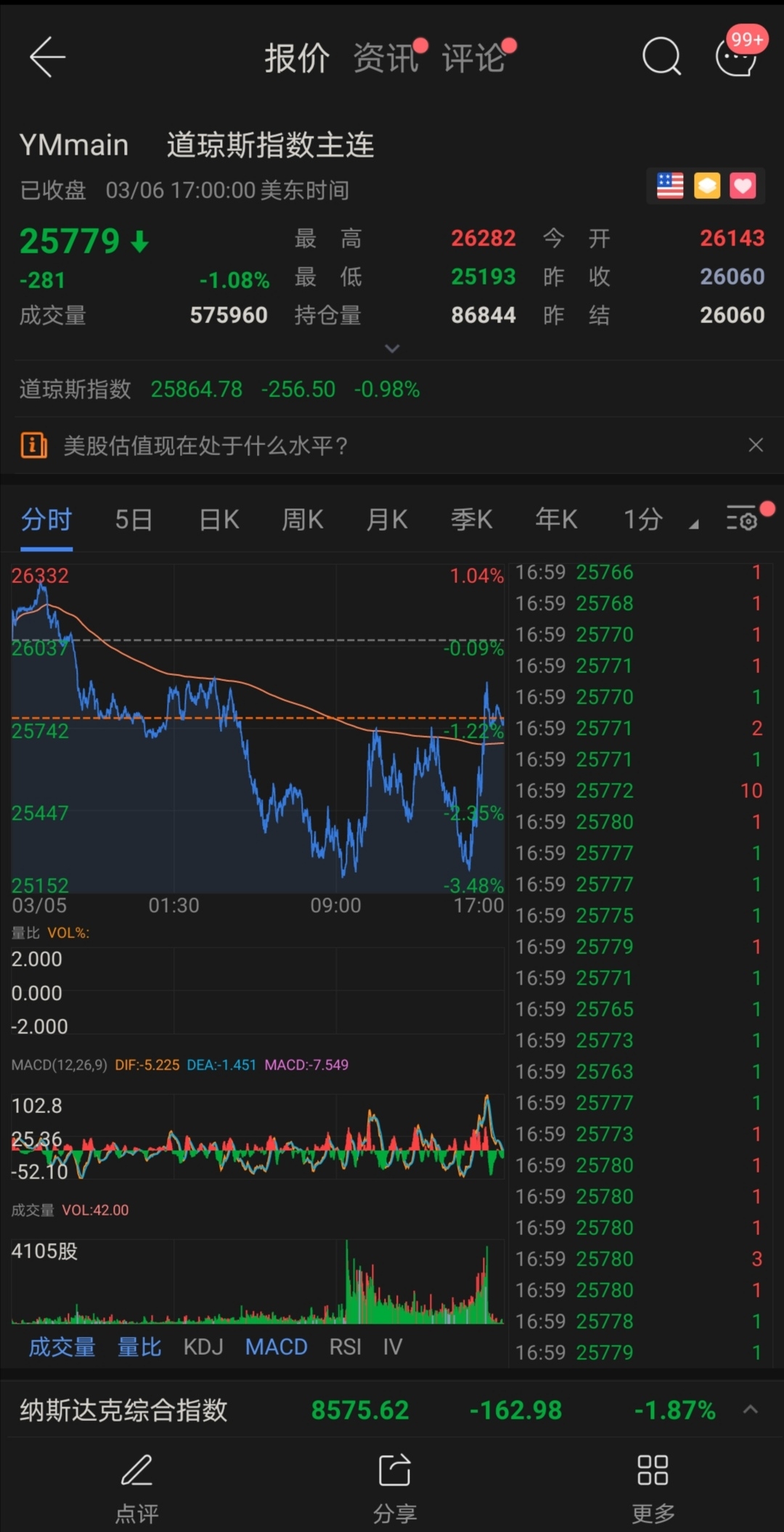Select the 月K chart tab
The image size is (784, 1532).
[387, 520]
